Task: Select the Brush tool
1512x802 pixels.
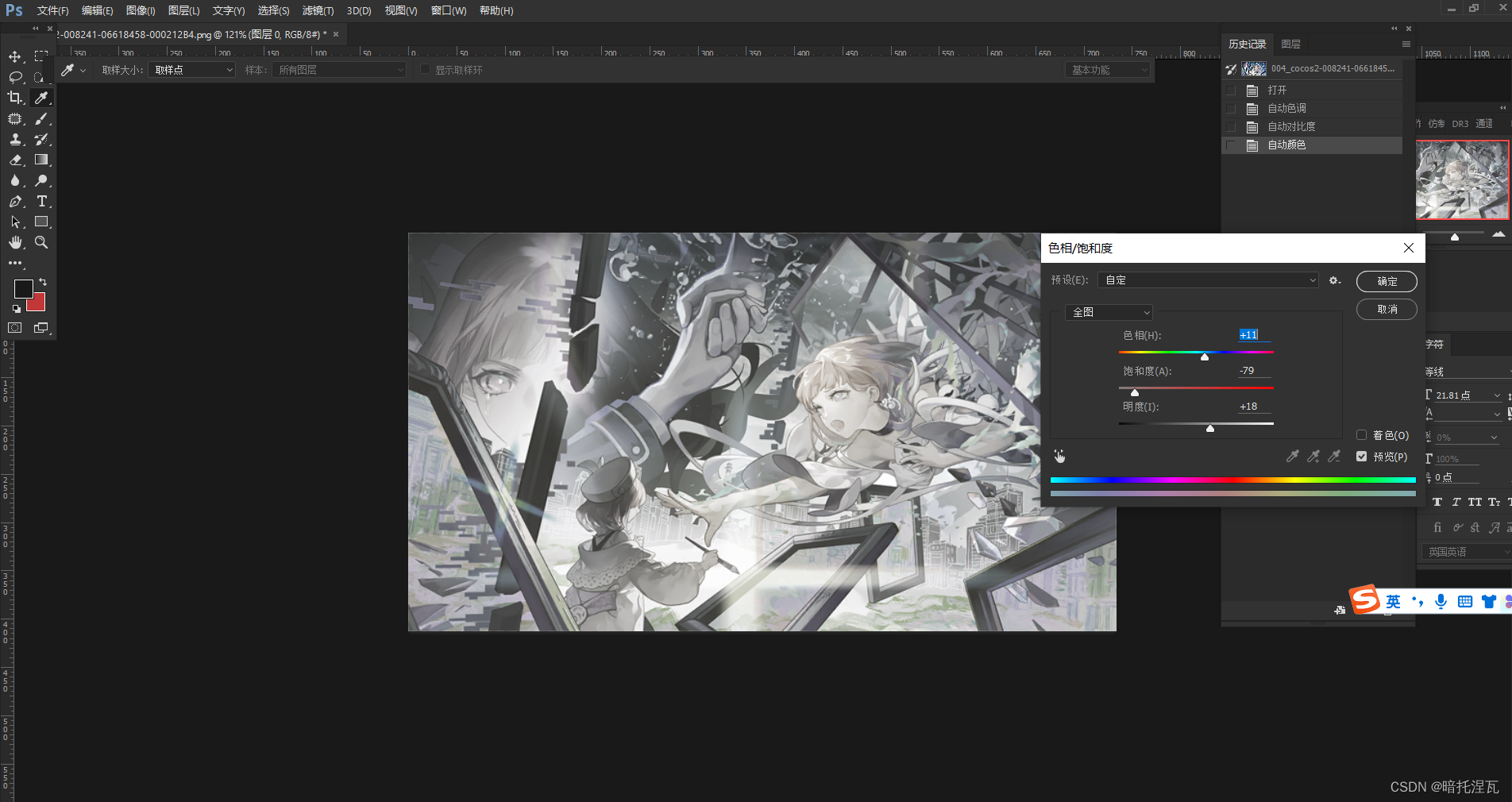Action: (41, 118)
